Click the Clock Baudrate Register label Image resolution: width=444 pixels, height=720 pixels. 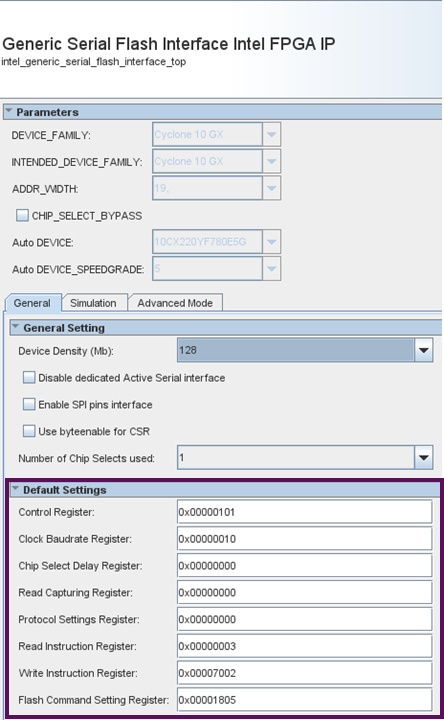(x=75, y=539)
